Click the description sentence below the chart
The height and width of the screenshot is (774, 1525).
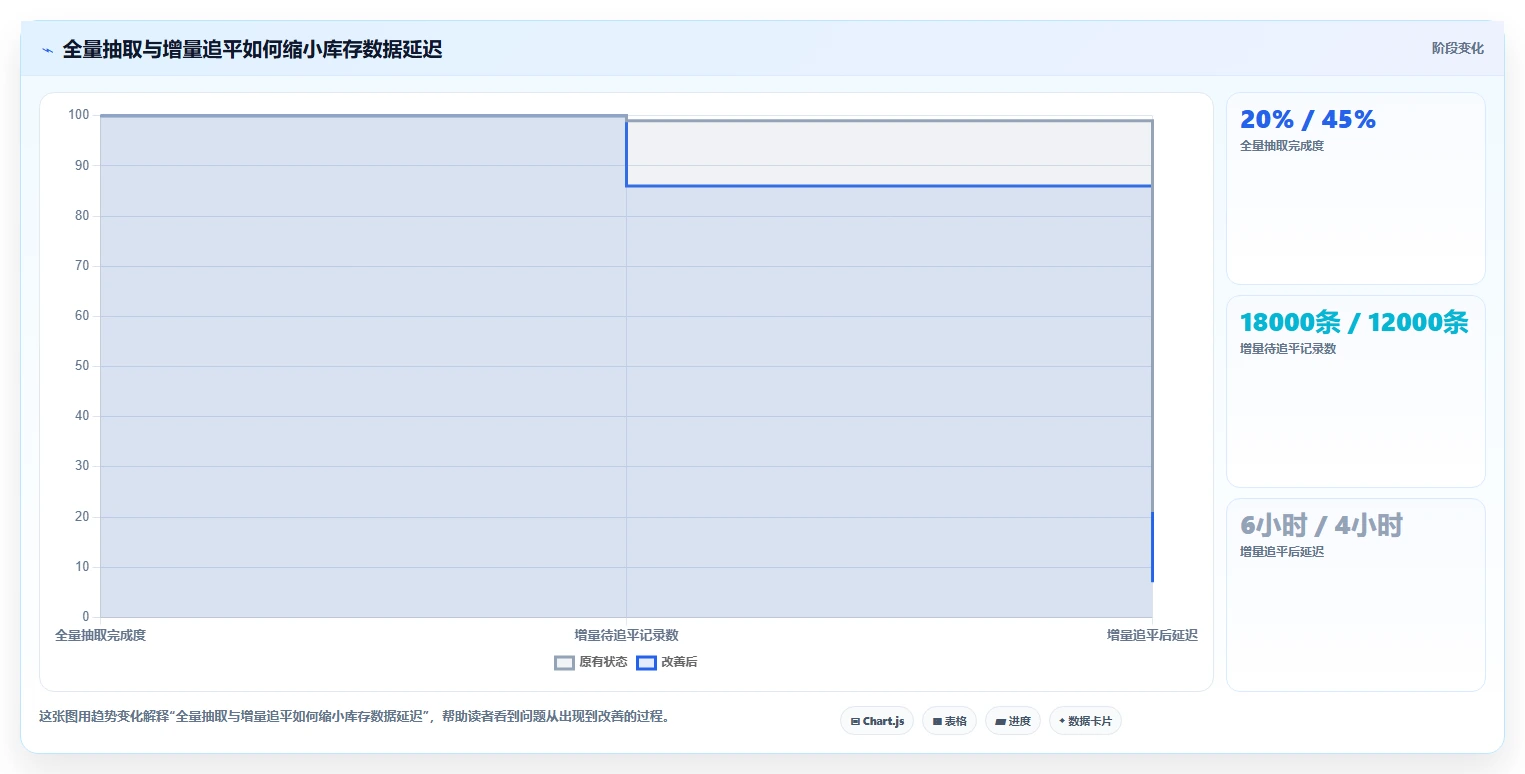(353, 717)
